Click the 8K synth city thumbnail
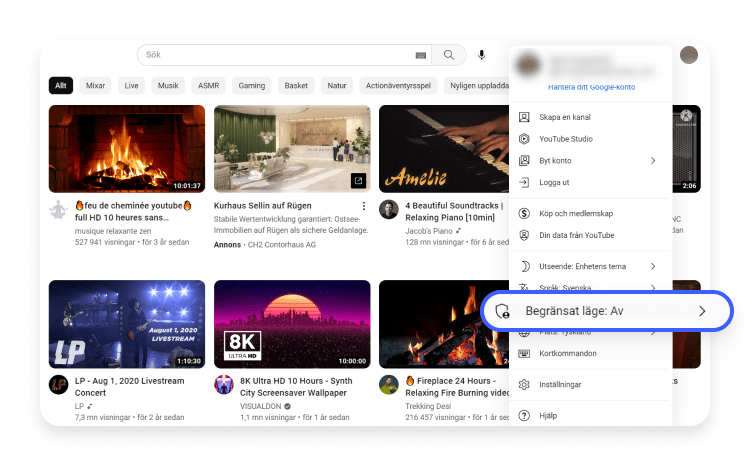The width and height of the screenshot is (750, 466). [x=292, y=324]
